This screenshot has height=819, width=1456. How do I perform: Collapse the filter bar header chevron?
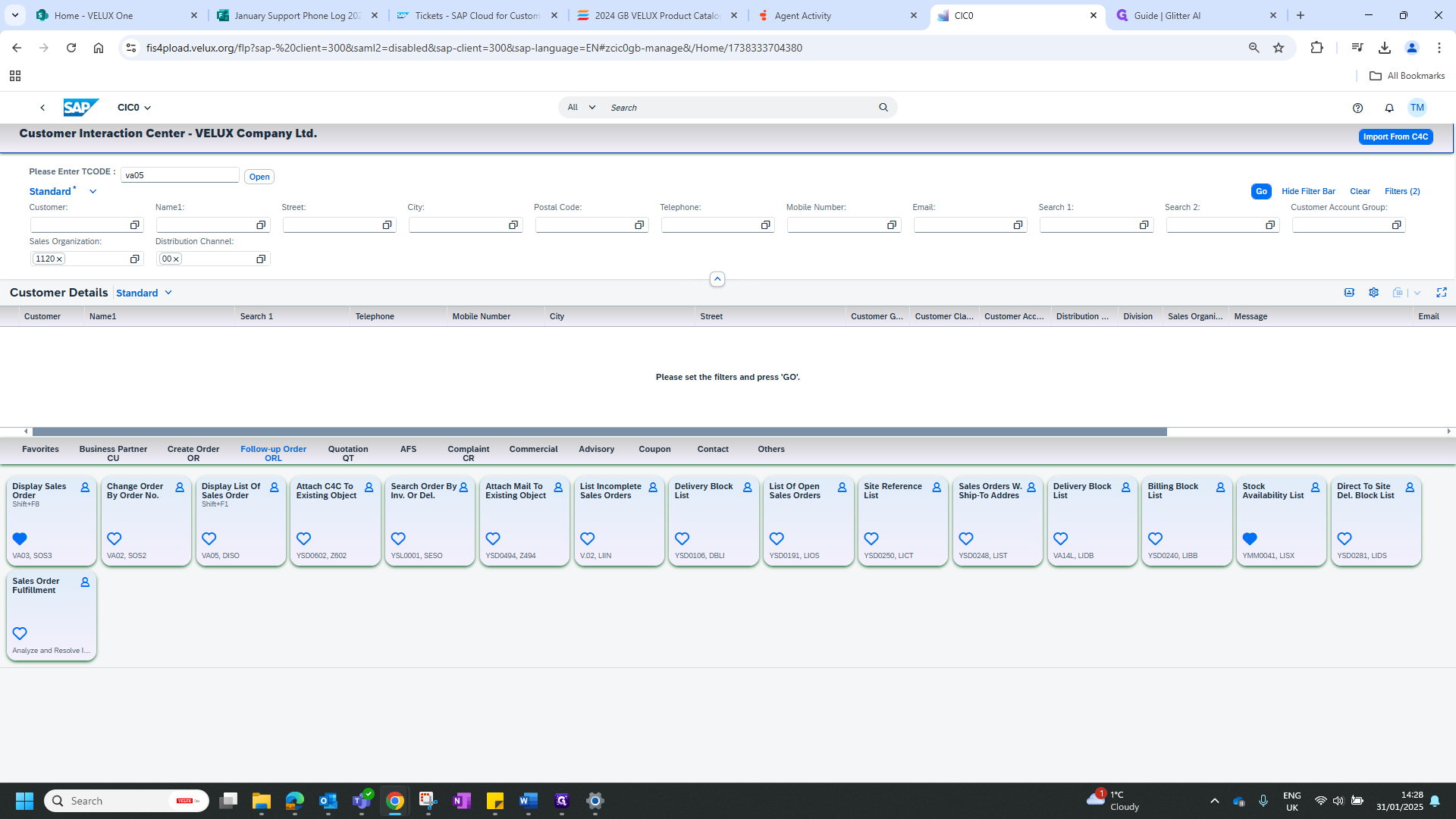(x=717, y=279)
